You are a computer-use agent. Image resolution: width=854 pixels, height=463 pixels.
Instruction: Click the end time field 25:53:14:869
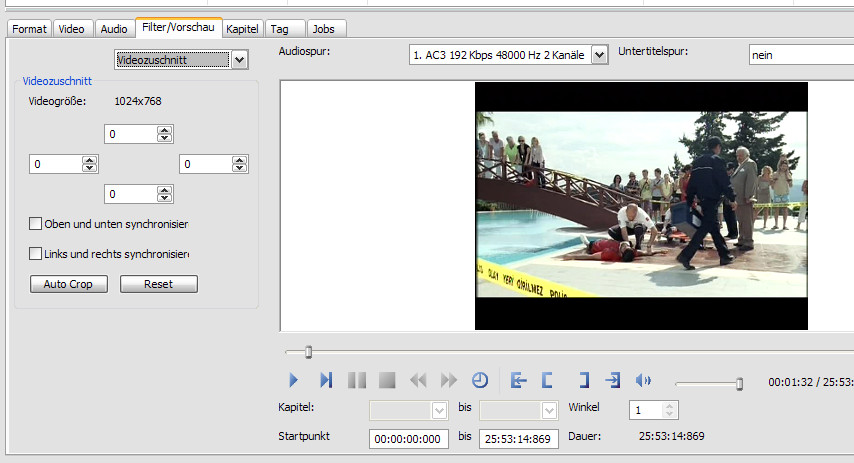pos(518,439)
